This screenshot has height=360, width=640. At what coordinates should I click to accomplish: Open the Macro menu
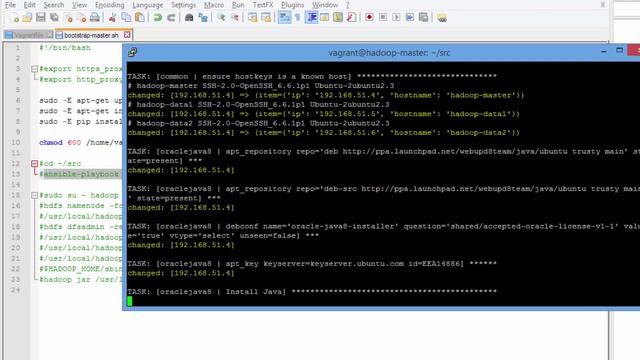click(x=213, y=5)
